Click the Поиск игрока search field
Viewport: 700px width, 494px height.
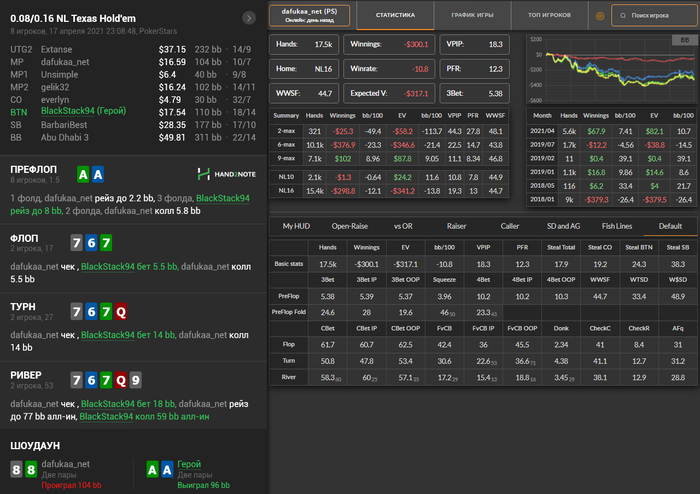tap(654, 16)
